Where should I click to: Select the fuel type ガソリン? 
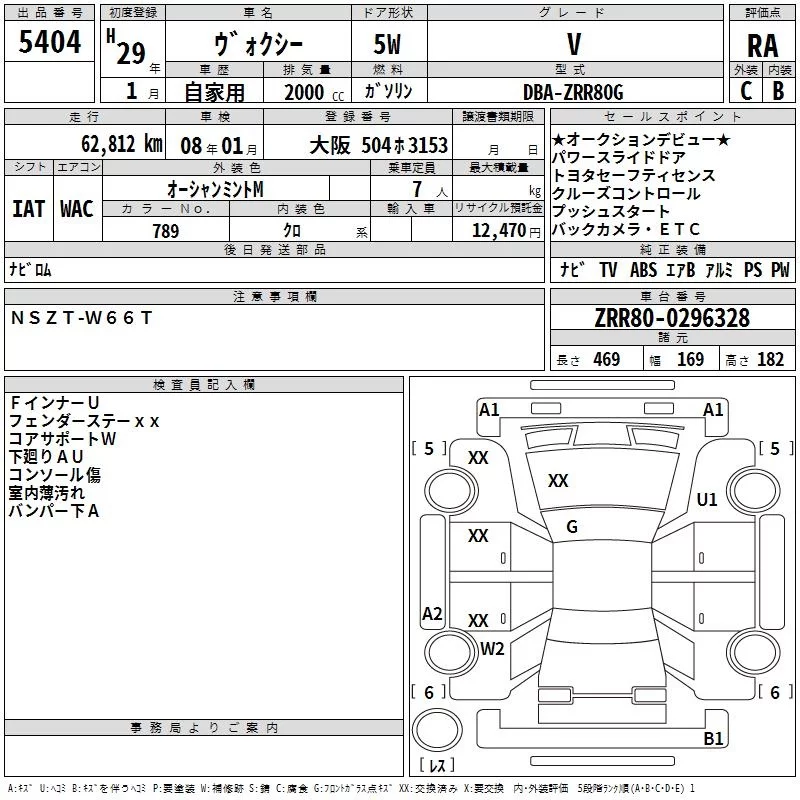pos(388,91)
